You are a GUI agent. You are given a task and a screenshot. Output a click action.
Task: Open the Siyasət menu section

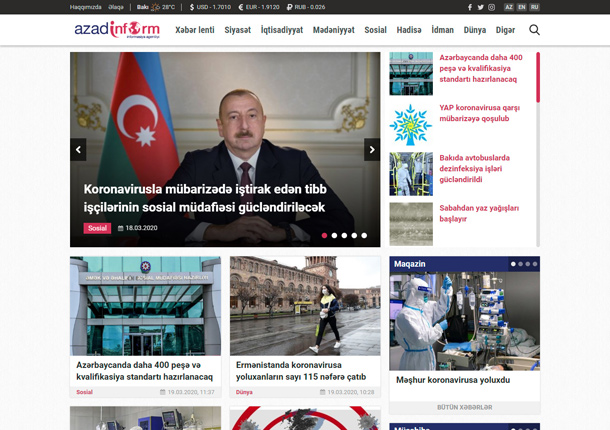click(237, 30)
